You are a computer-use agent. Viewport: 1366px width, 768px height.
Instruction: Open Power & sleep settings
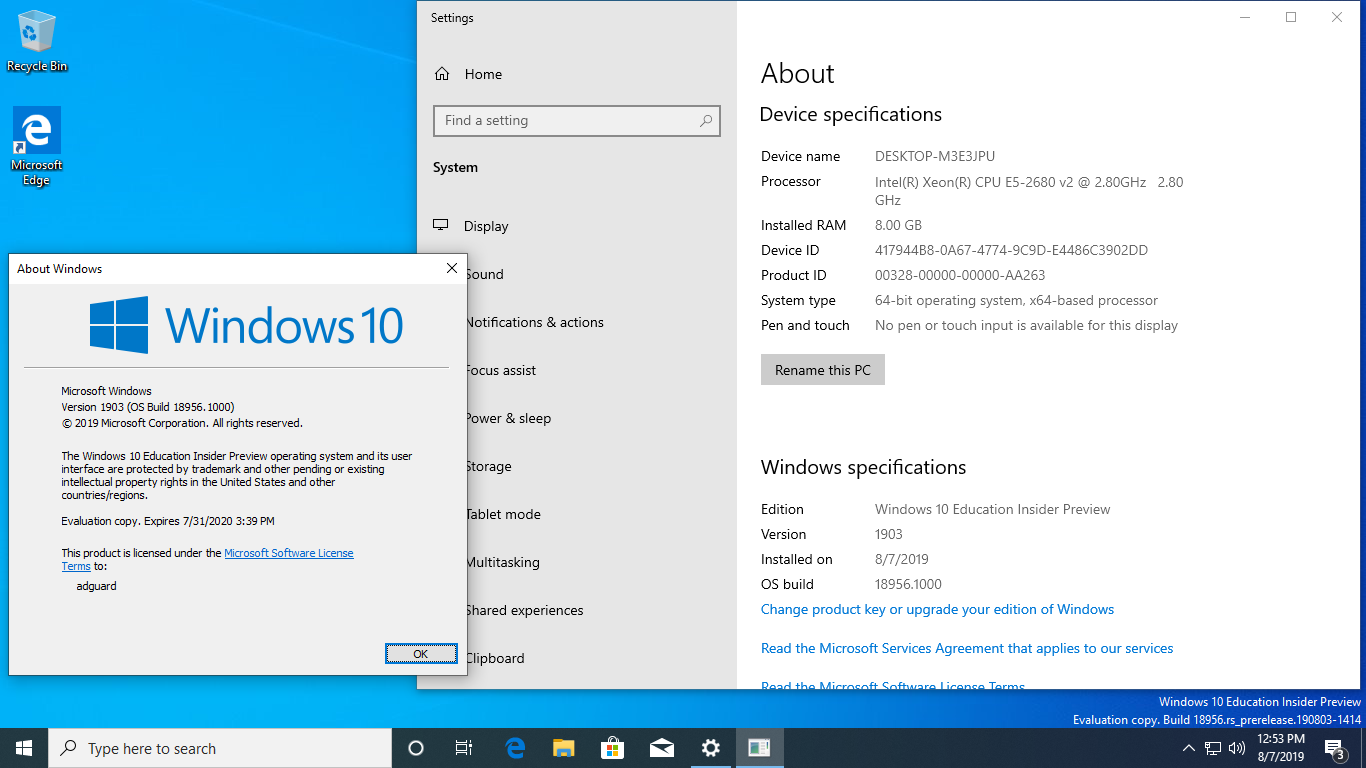(x=509, y=418)
